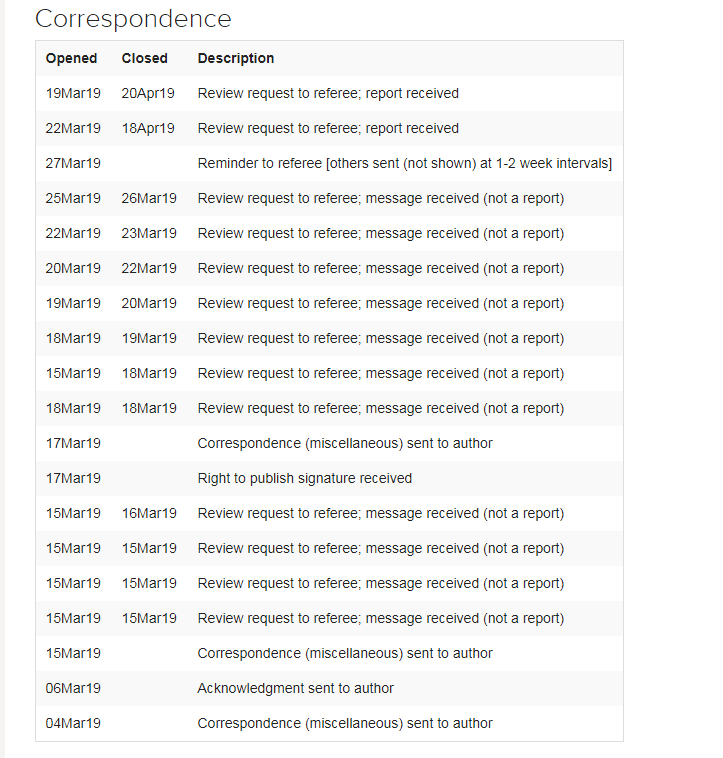Click the Description column header
723x758 pixels.
236,58
